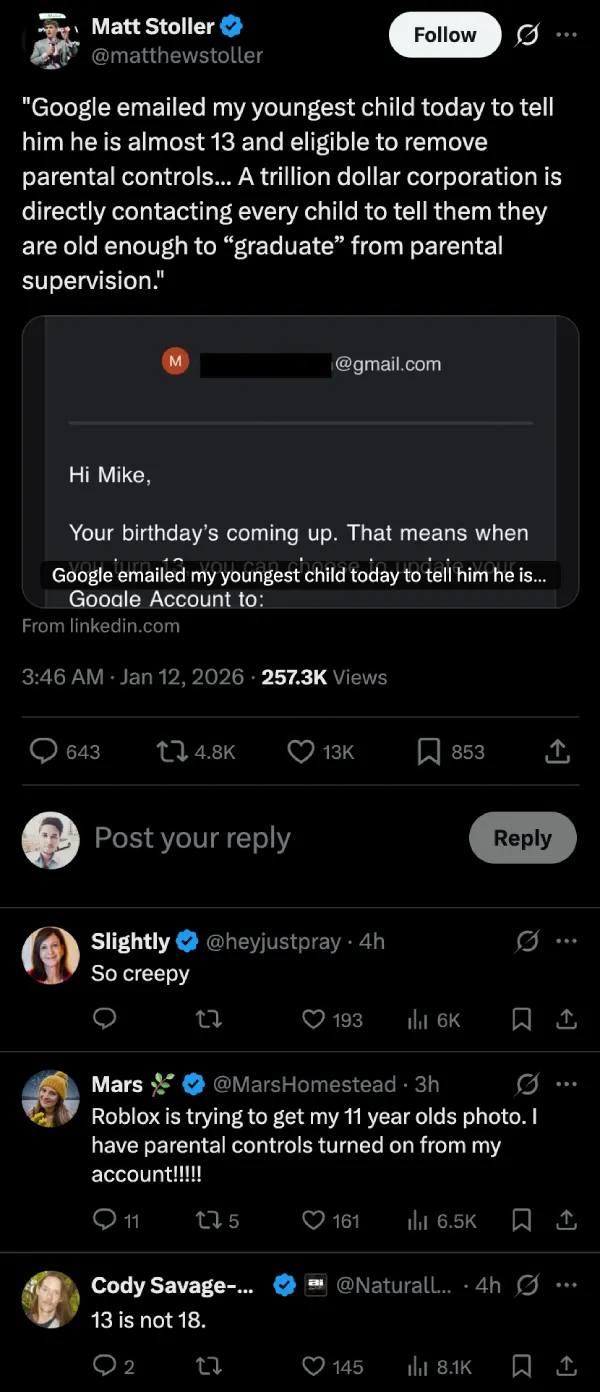Open the From linkedin.com link
The height and width of the screenshot is (1392, 600).
[x=100, y=626]
